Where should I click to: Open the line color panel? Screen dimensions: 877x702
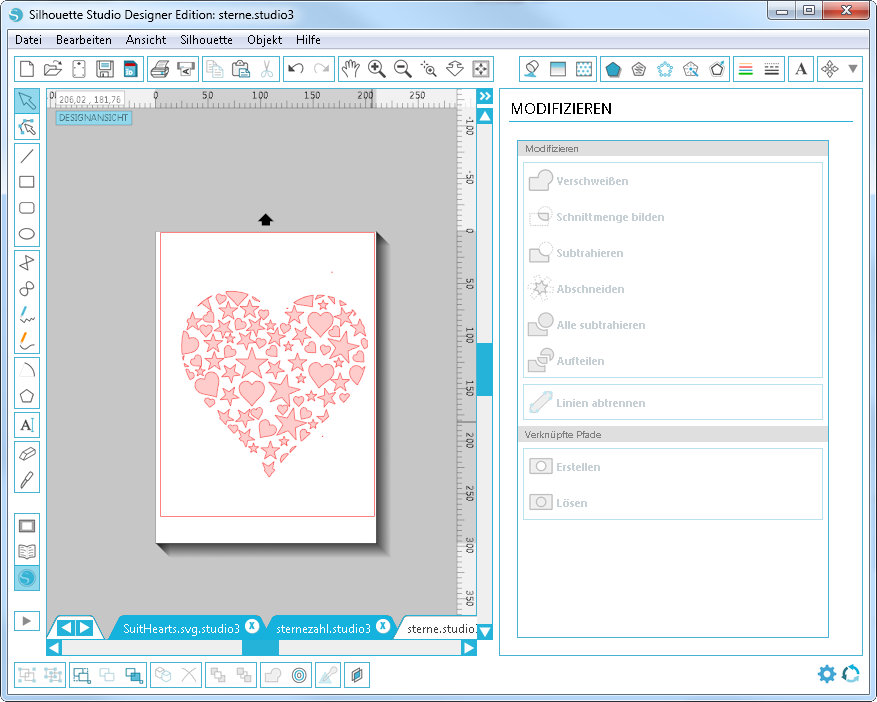[x=745, y=69]
